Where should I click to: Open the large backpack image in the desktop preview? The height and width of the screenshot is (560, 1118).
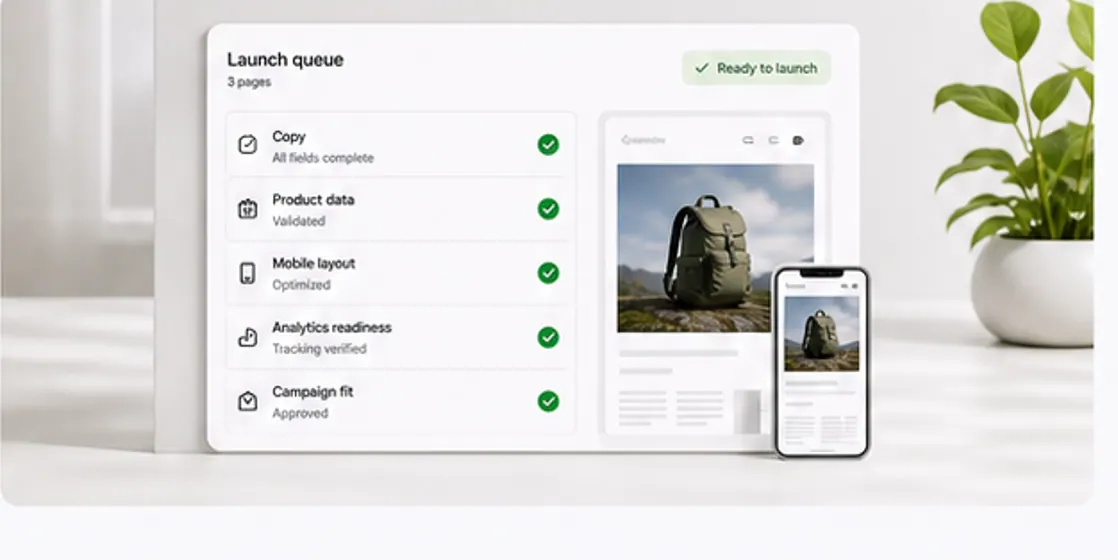(x=715, y=248)
